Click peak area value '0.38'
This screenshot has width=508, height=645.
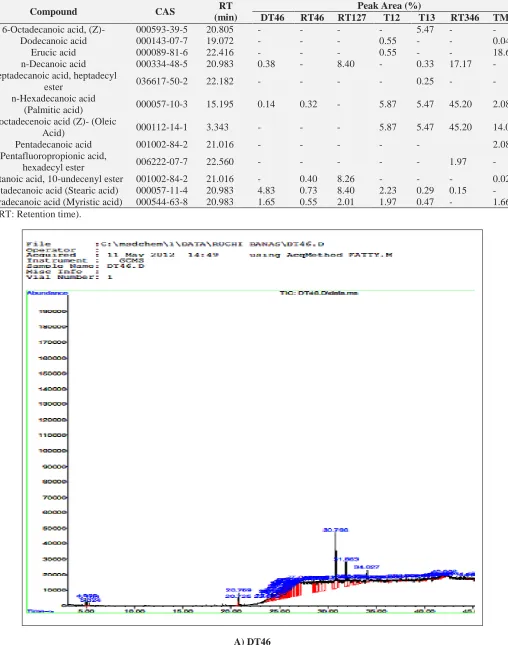click(x=266, y=64)
